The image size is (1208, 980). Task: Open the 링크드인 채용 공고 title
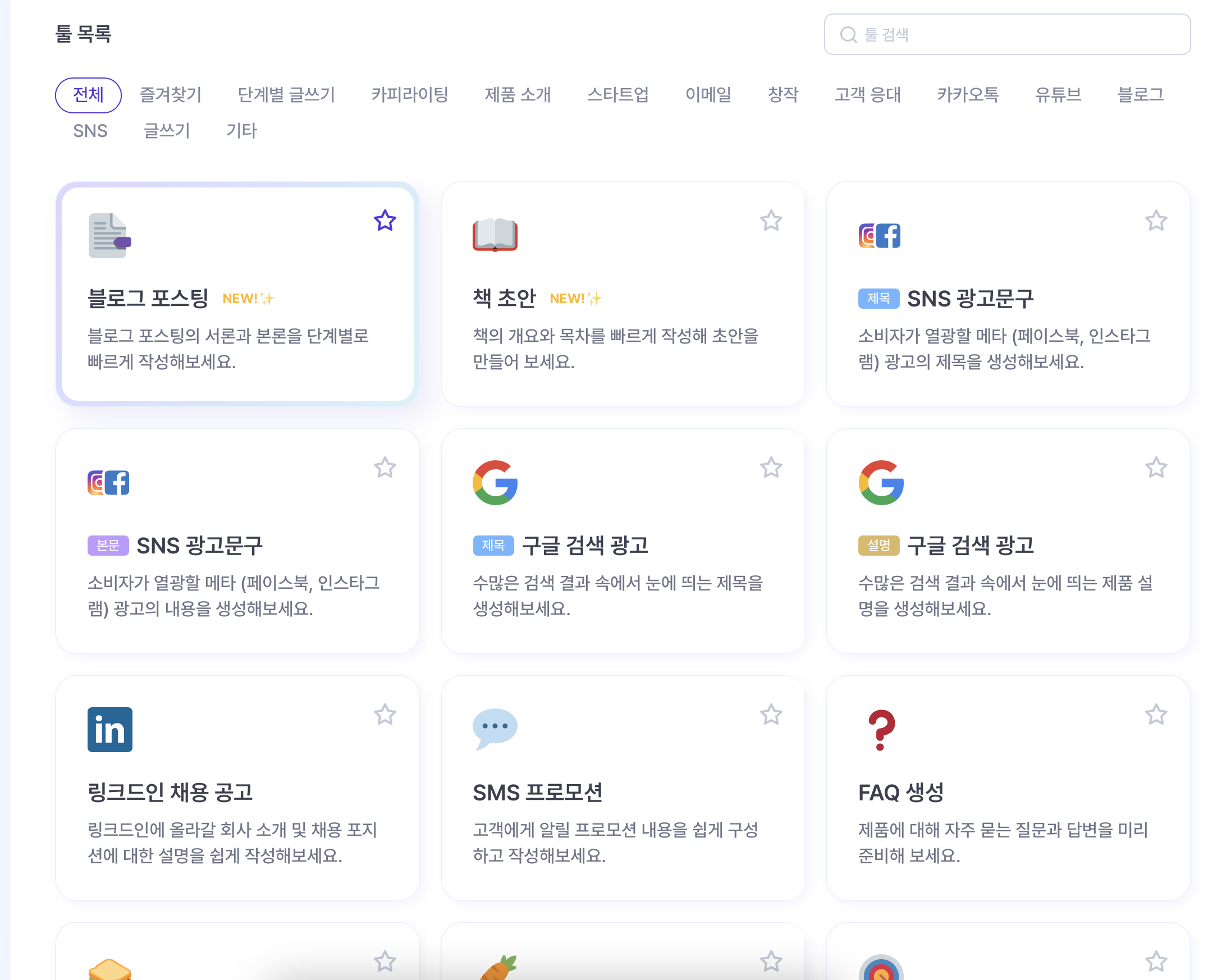click(170, 793)
